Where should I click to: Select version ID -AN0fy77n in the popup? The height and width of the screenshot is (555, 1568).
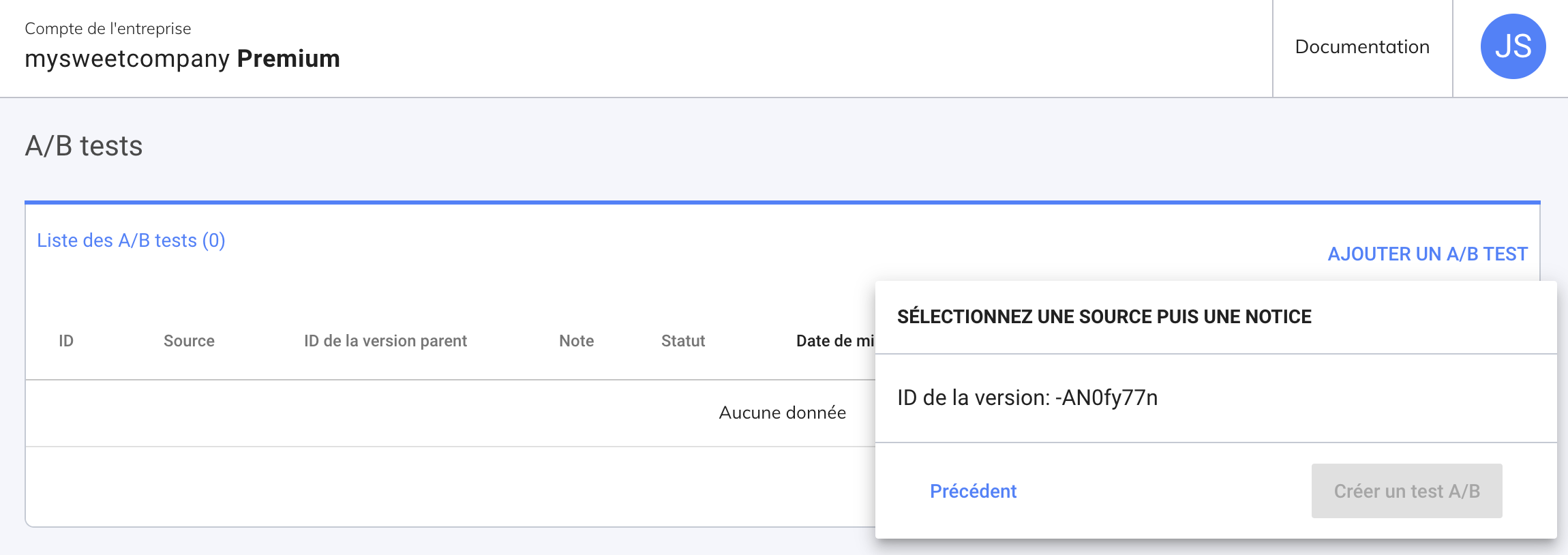[1027, 397]
